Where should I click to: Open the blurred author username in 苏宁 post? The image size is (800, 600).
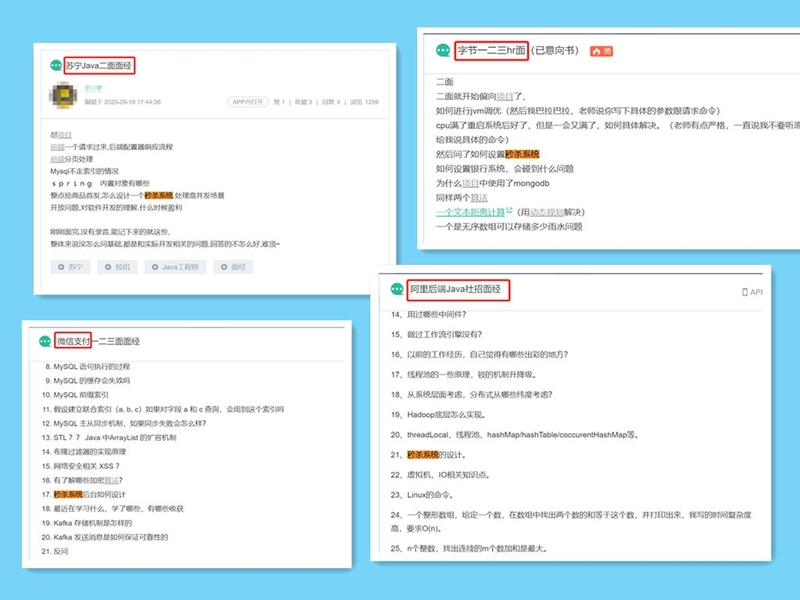94,88
